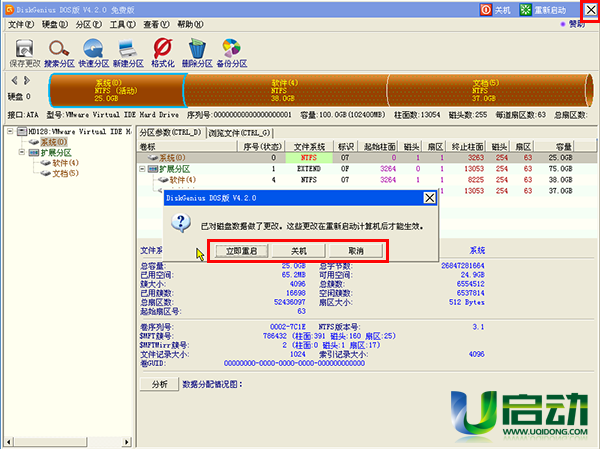Click the 格式化 format icon
600x449 pixels.
tap(163, 53)
